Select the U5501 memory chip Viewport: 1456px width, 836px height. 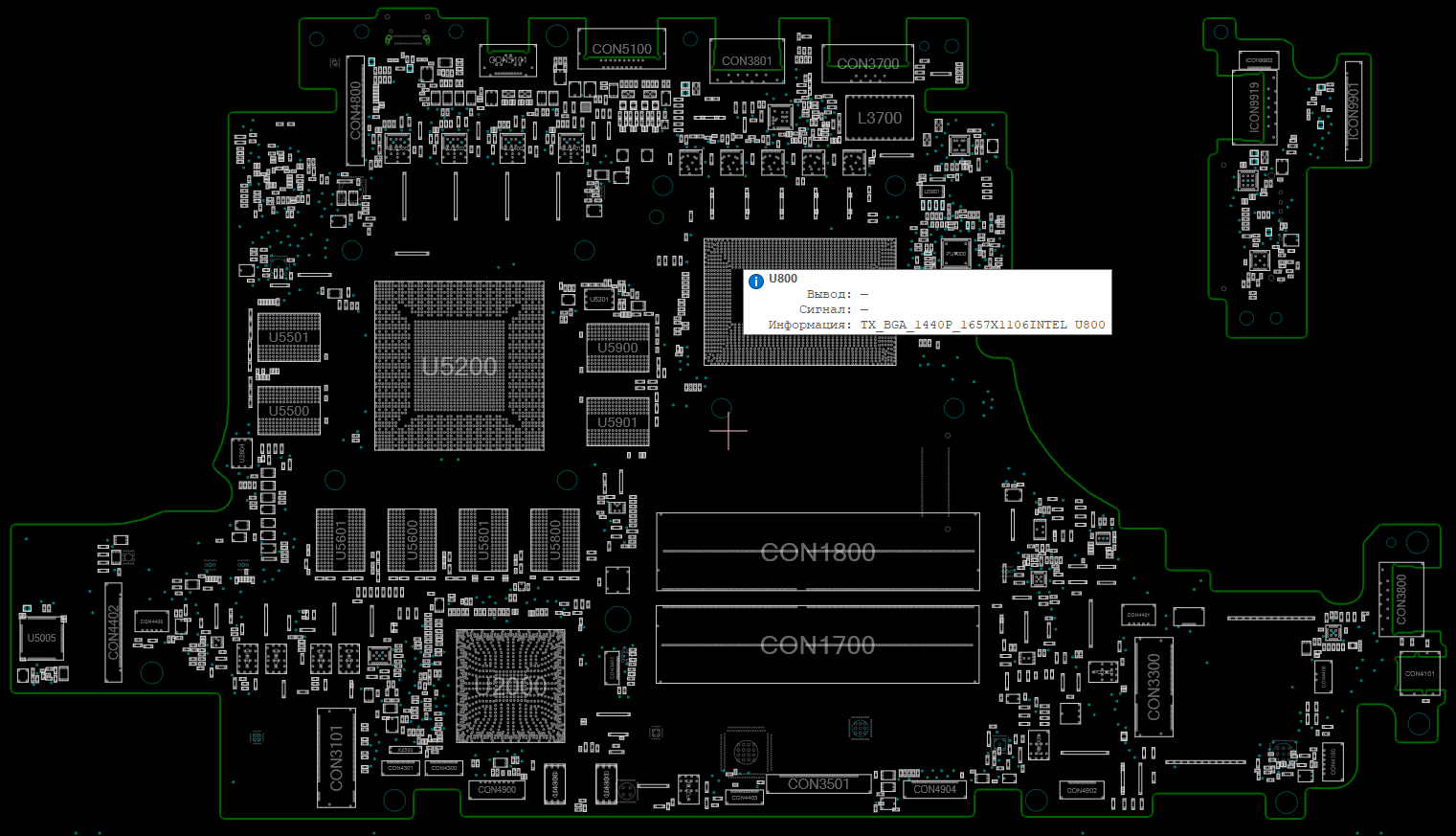289,337
